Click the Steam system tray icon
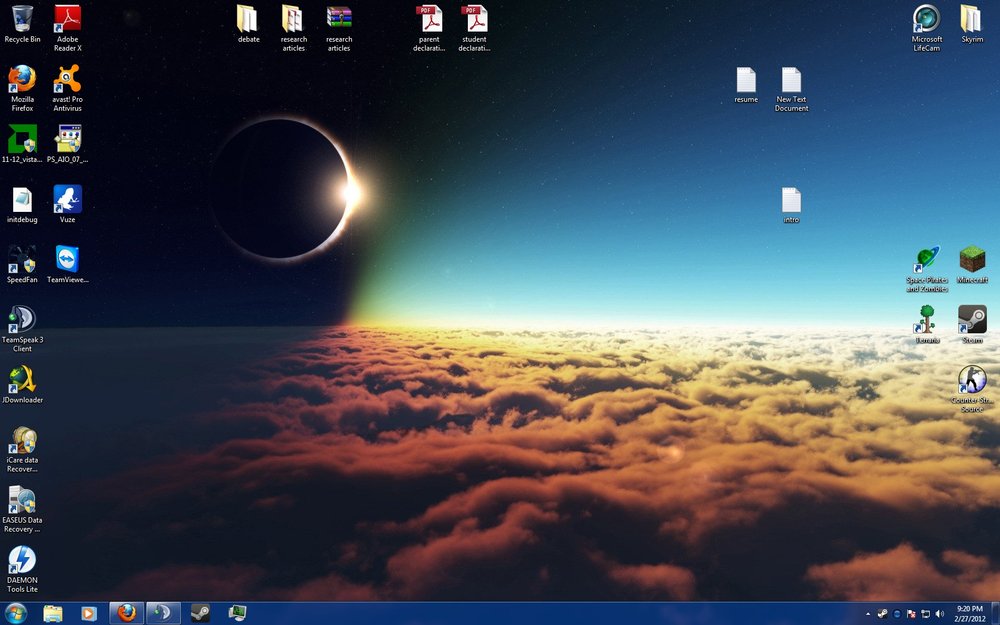1000x625 pixels. 882,614
